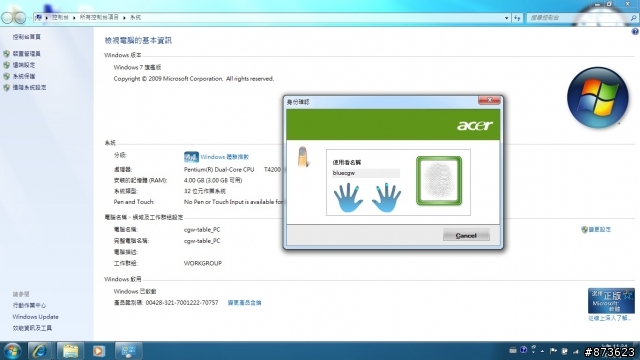The image size is (640, 360).
Task: Click the right hand icon in Acer dialog
Action: click(x=386, y=198)
